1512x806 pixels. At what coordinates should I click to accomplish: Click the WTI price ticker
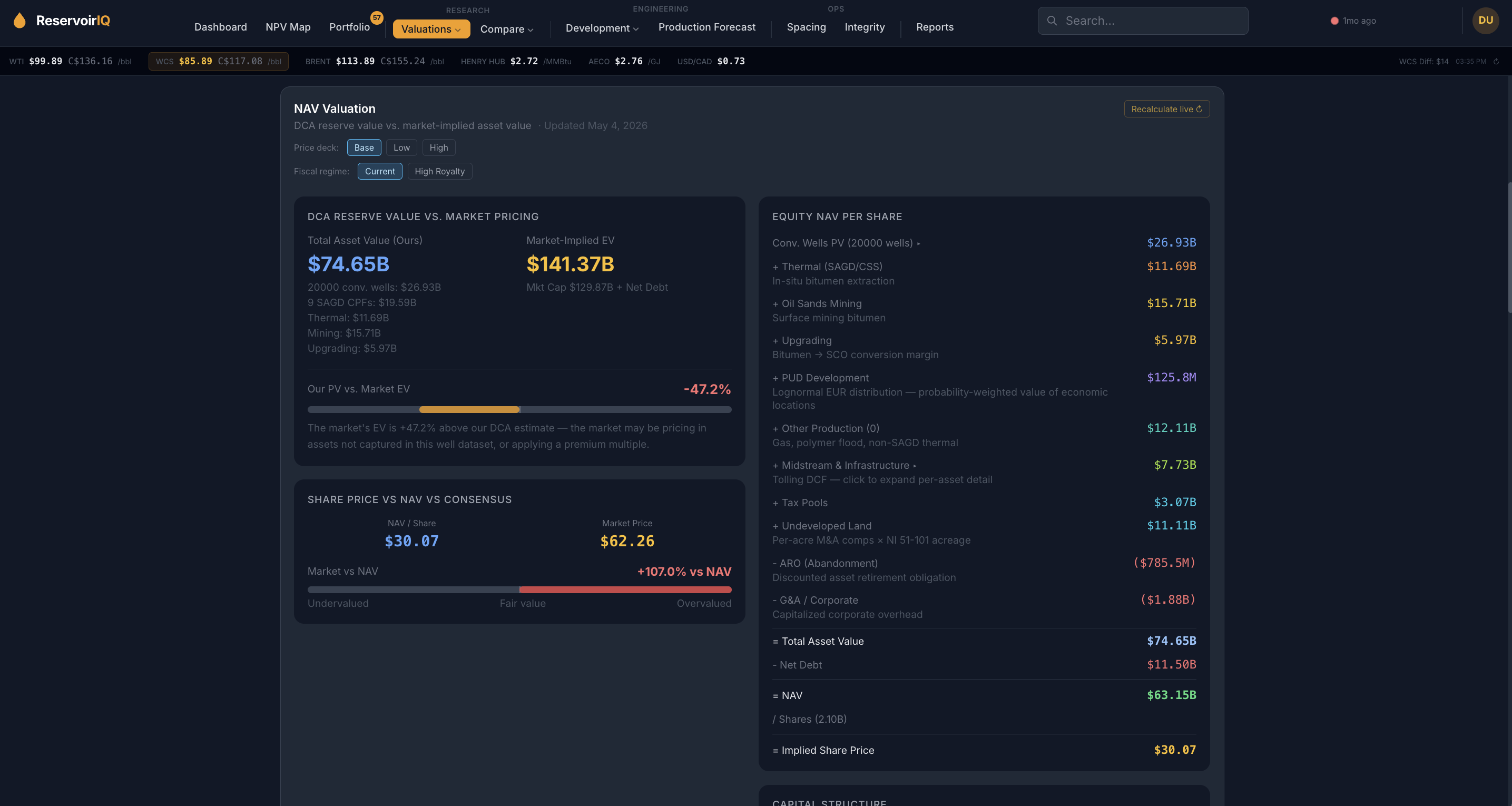71,61
